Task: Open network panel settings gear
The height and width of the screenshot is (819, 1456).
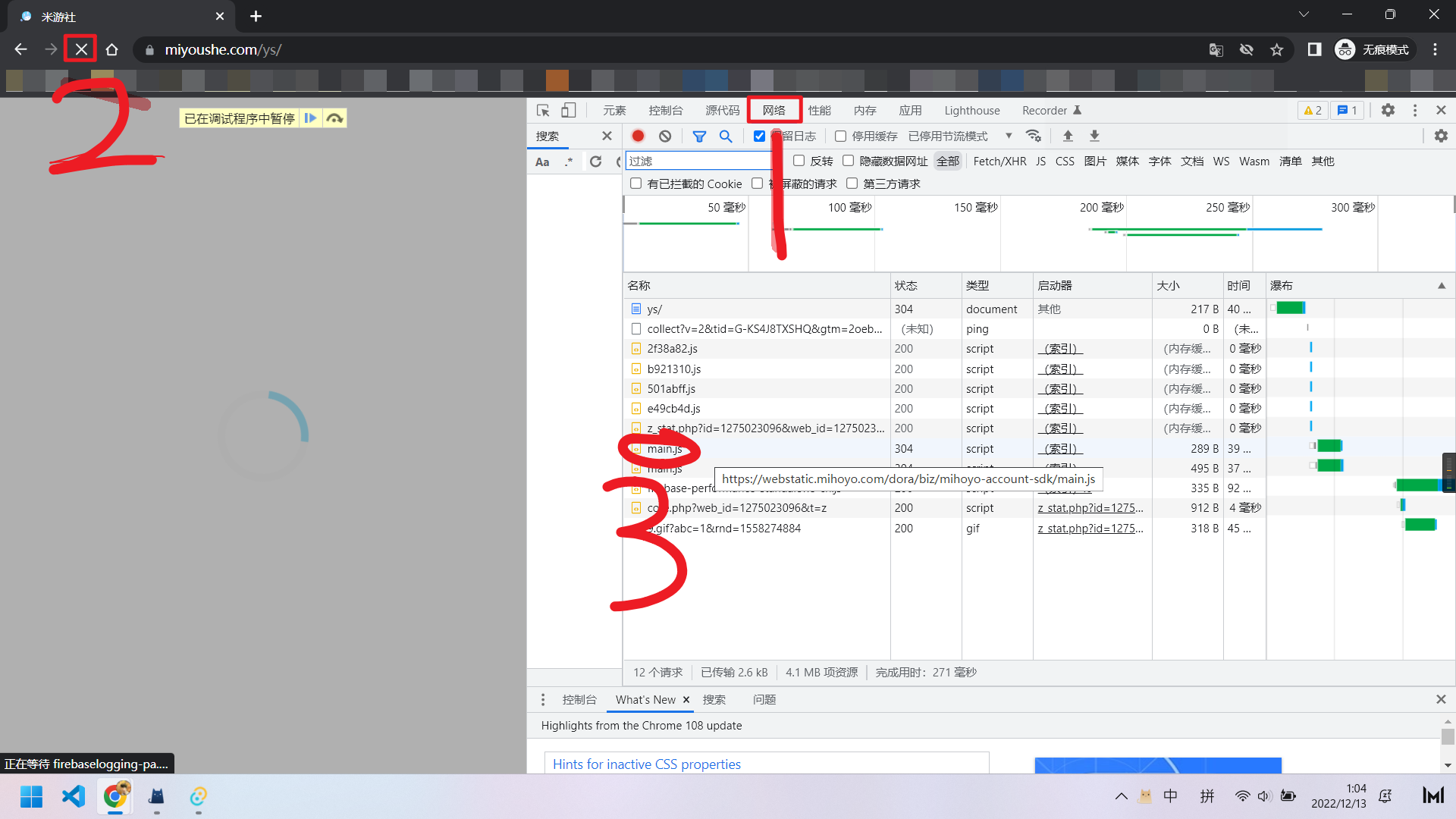Action: 1441,136
